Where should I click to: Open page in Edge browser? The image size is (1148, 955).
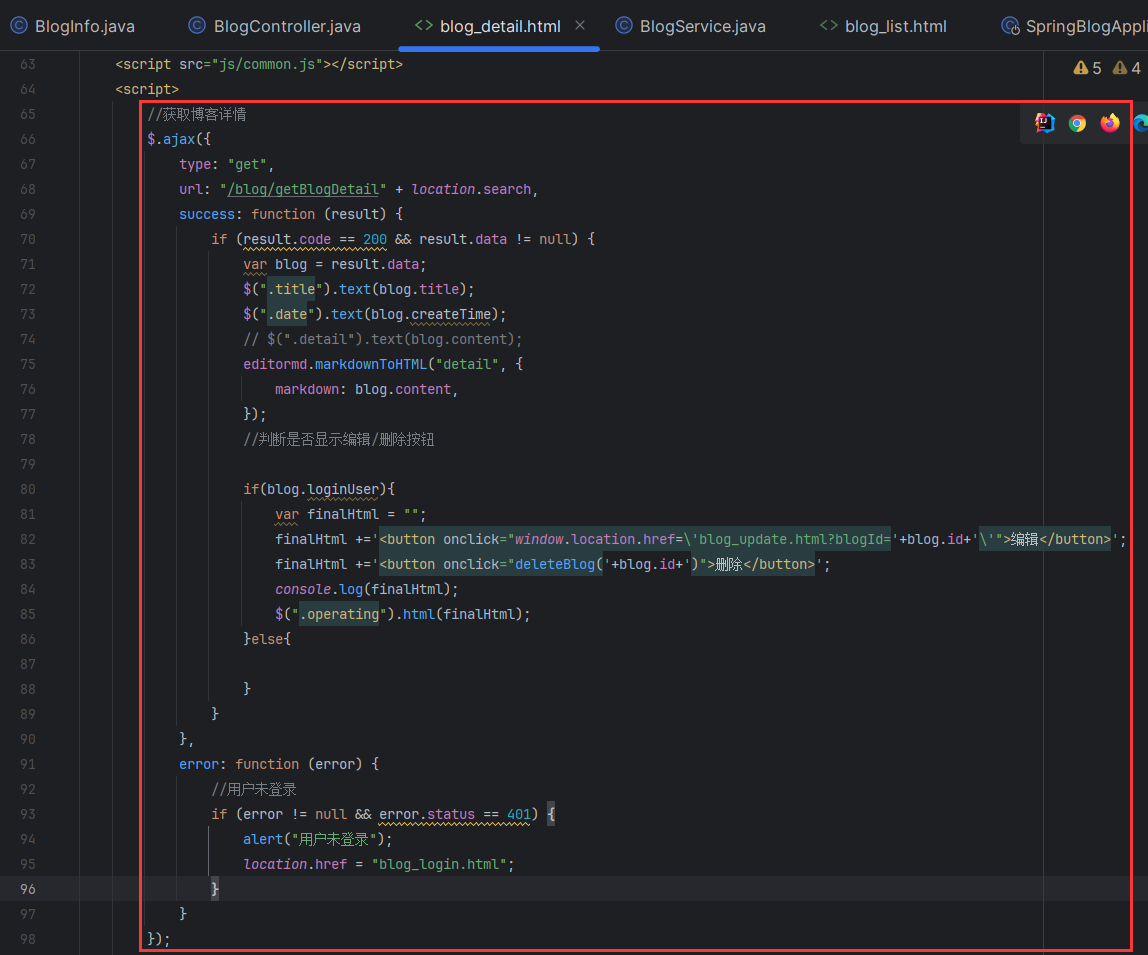tap(1141, 123)
